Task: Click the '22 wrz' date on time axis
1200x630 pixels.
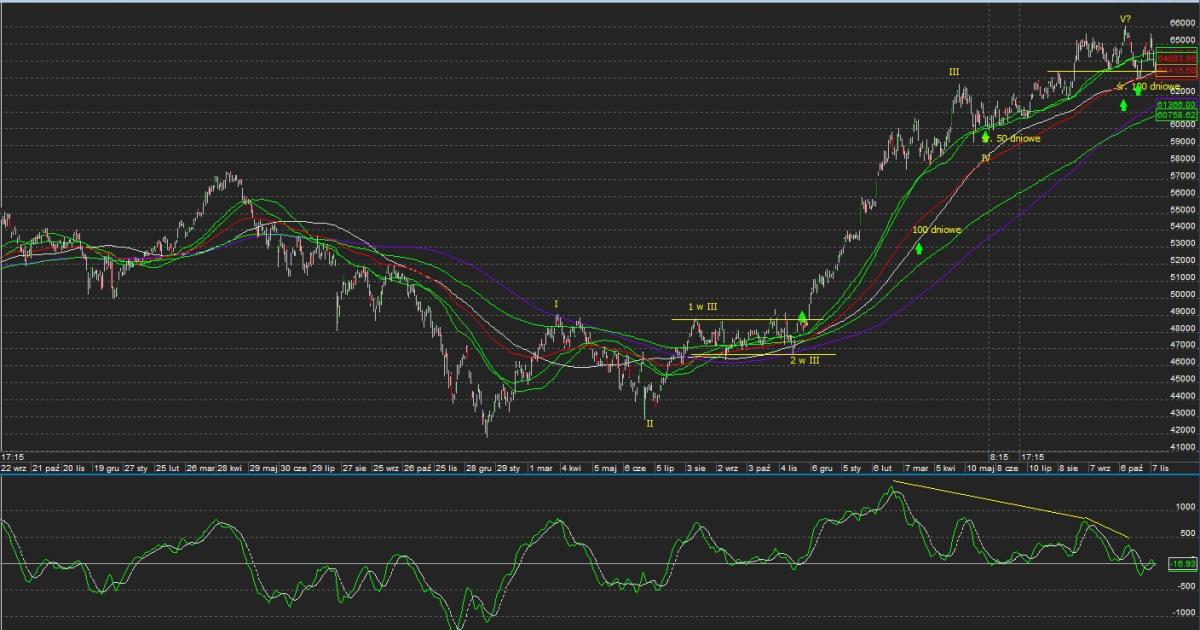Action: click(14, 467)
